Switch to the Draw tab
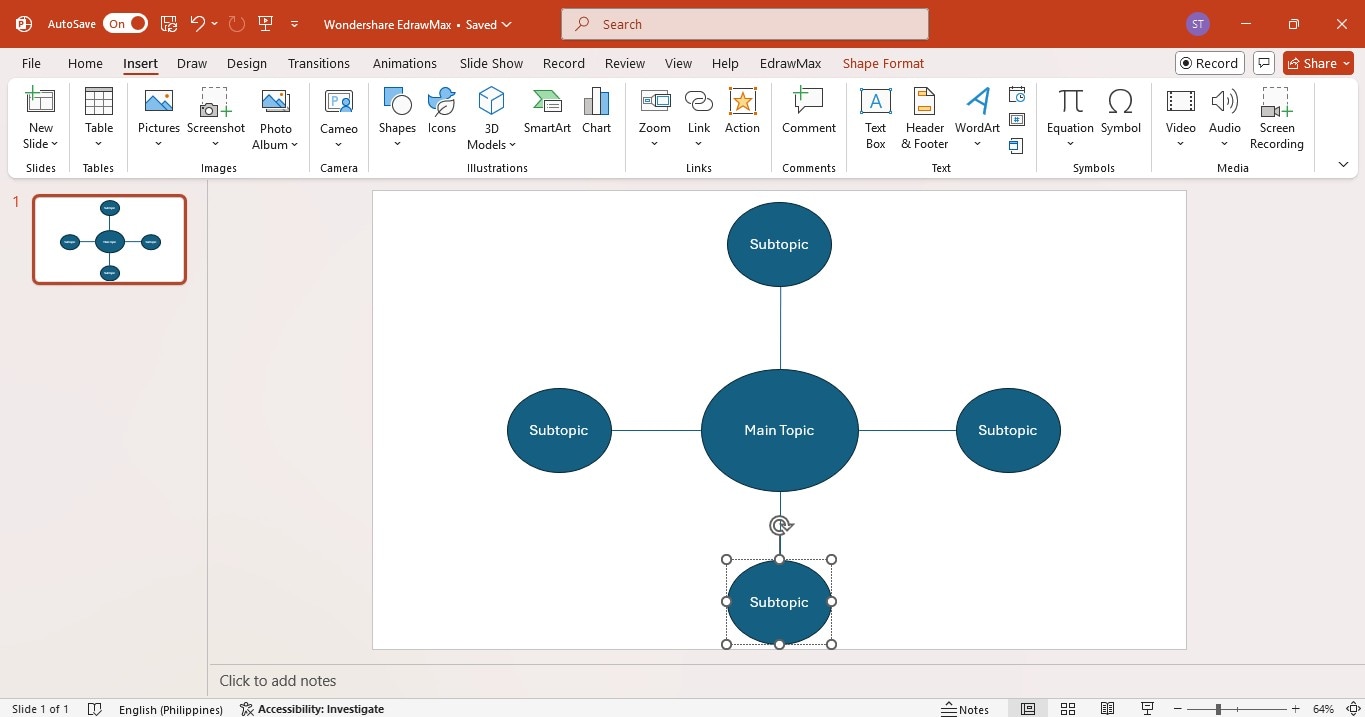 tap(192, 63)
